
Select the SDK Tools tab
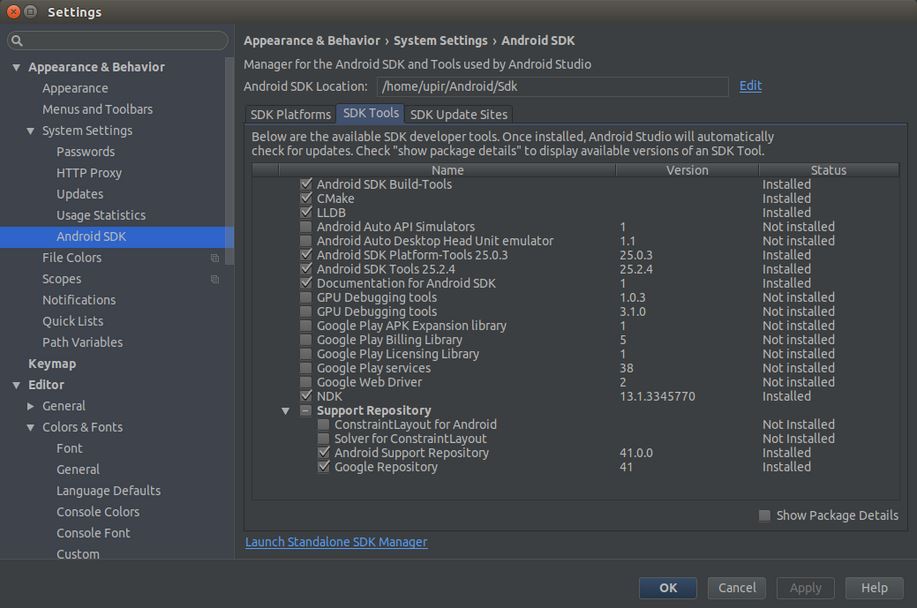pyautogui.click(x=371, y=113)
